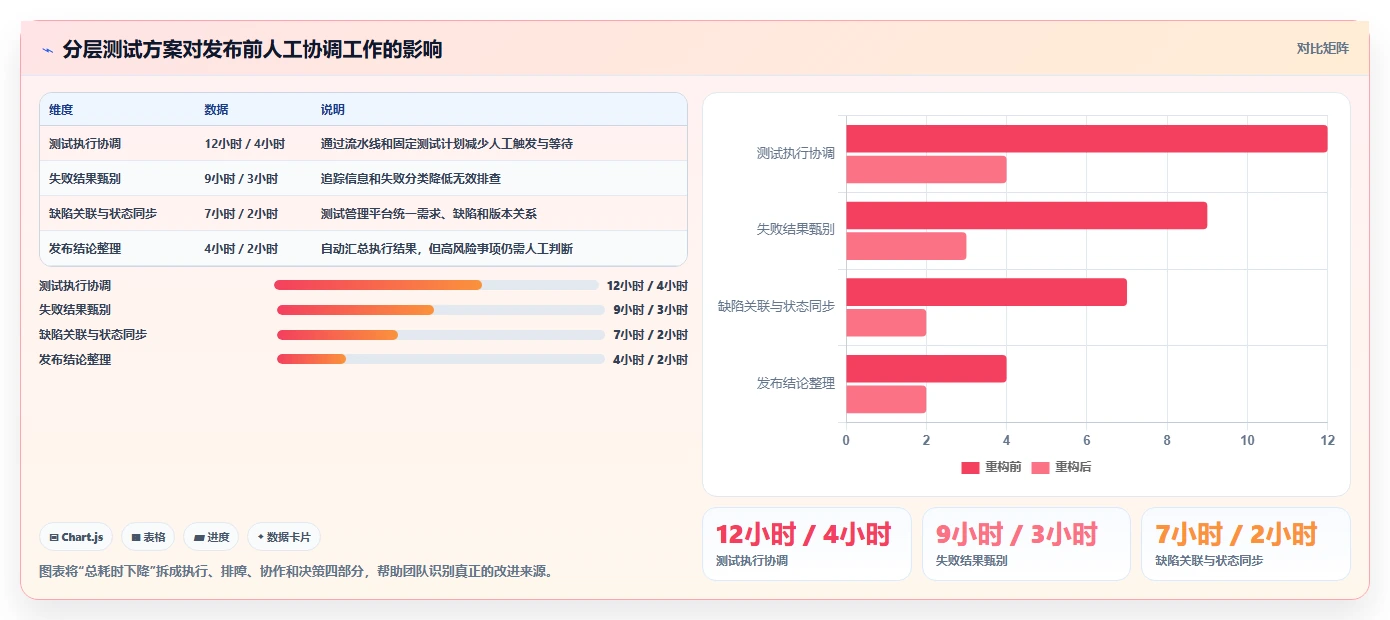
Task: Click progress list label 失败结果甄别
Action: click(x=75, y=310)
